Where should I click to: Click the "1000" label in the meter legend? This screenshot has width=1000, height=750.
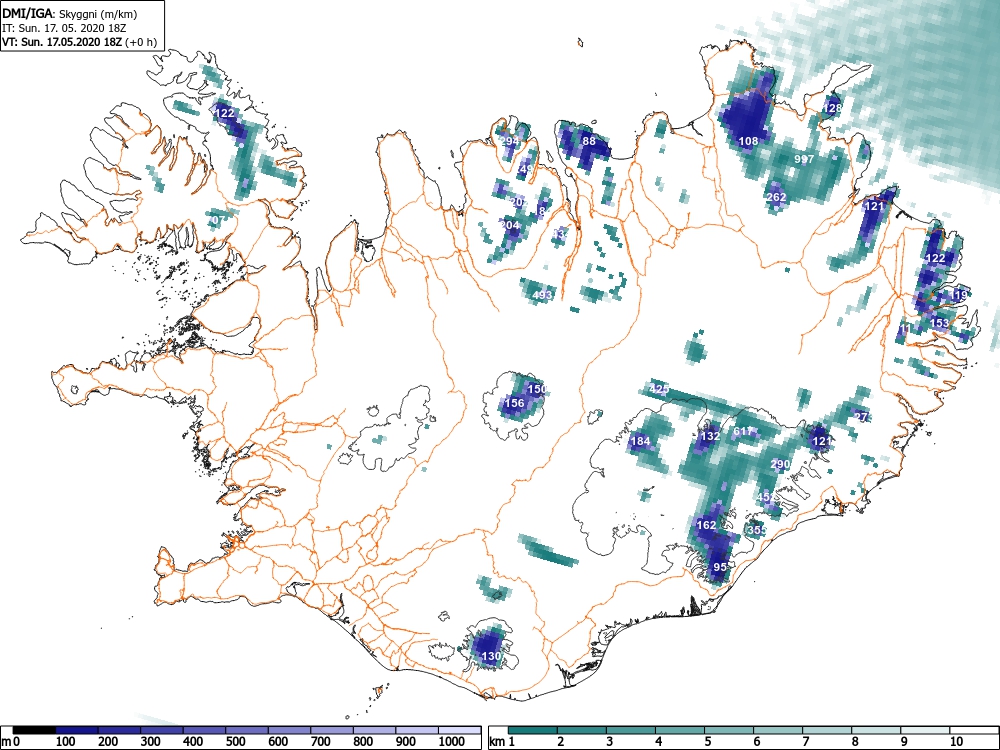click(452, 742)
